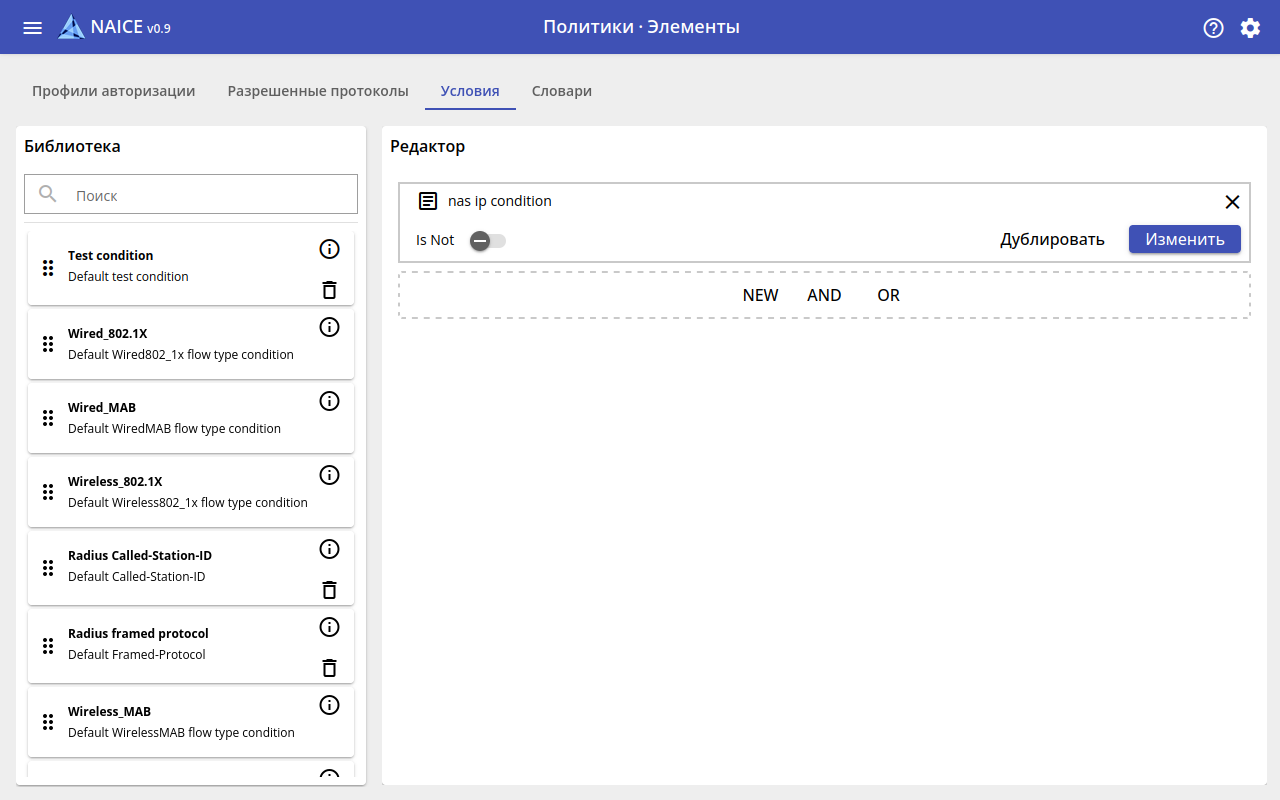
Task: Remove nas ip condition with X
Action: coord(1232,202)
